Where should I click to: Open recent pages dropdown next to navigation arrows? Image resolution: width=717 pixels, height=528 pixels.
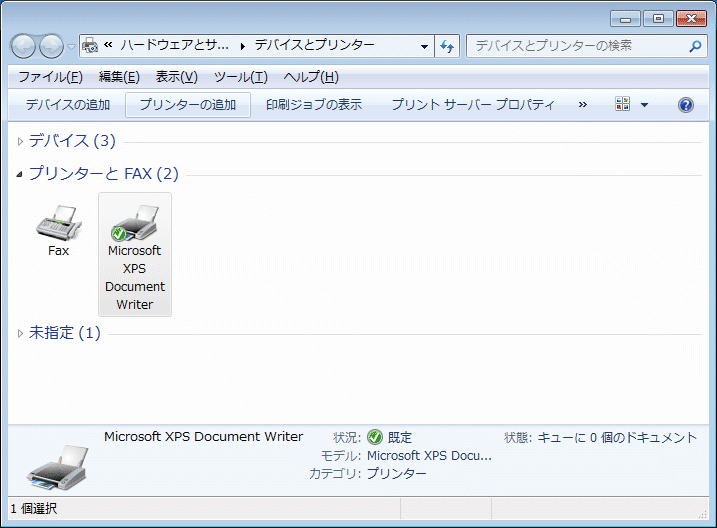[71, 47]
